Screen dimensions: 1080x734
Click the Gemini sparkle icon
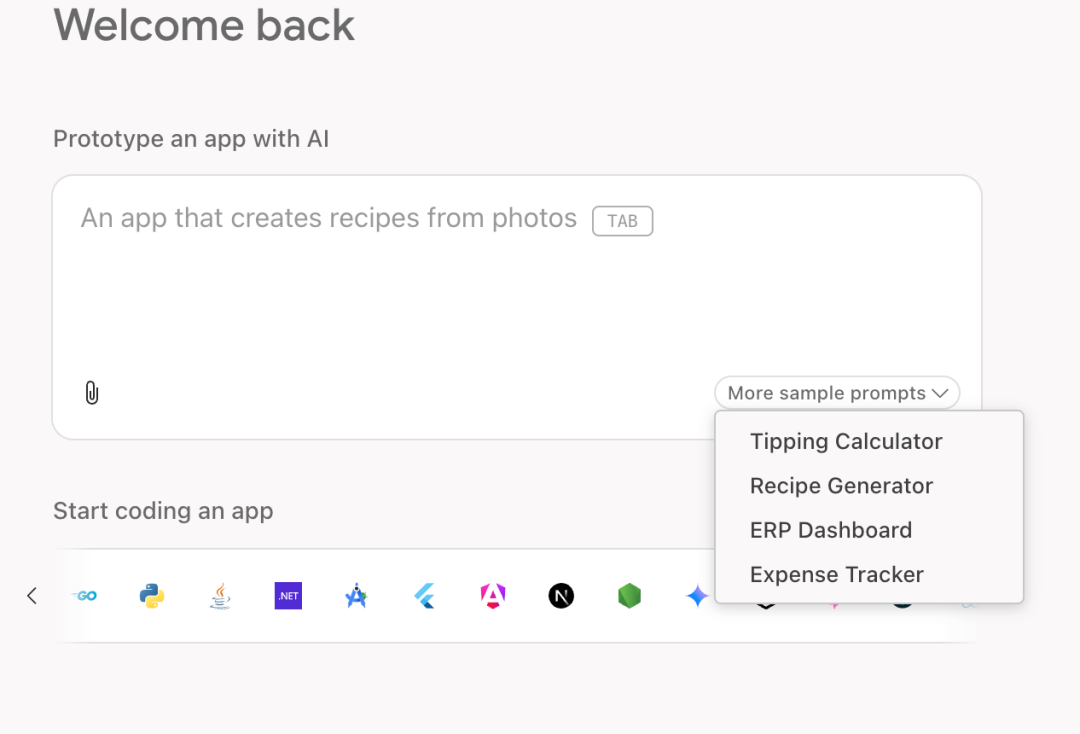click(x=697, y=595)
